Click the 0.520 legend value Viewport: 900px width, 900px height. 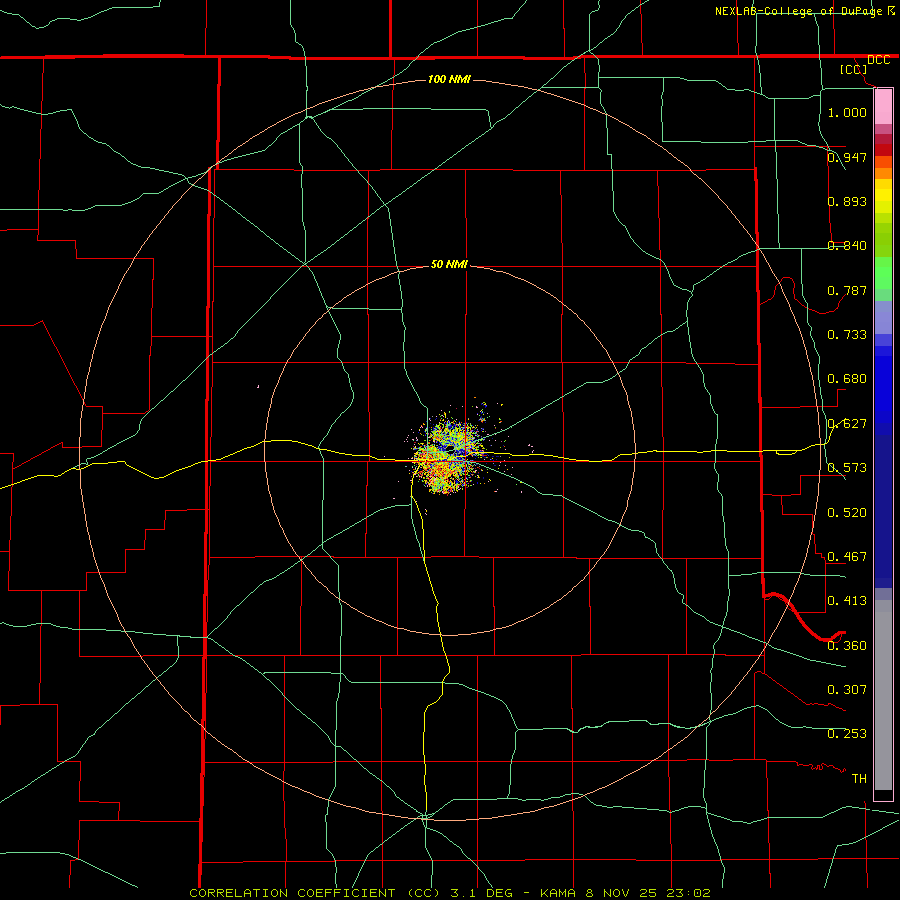(847, 513)
